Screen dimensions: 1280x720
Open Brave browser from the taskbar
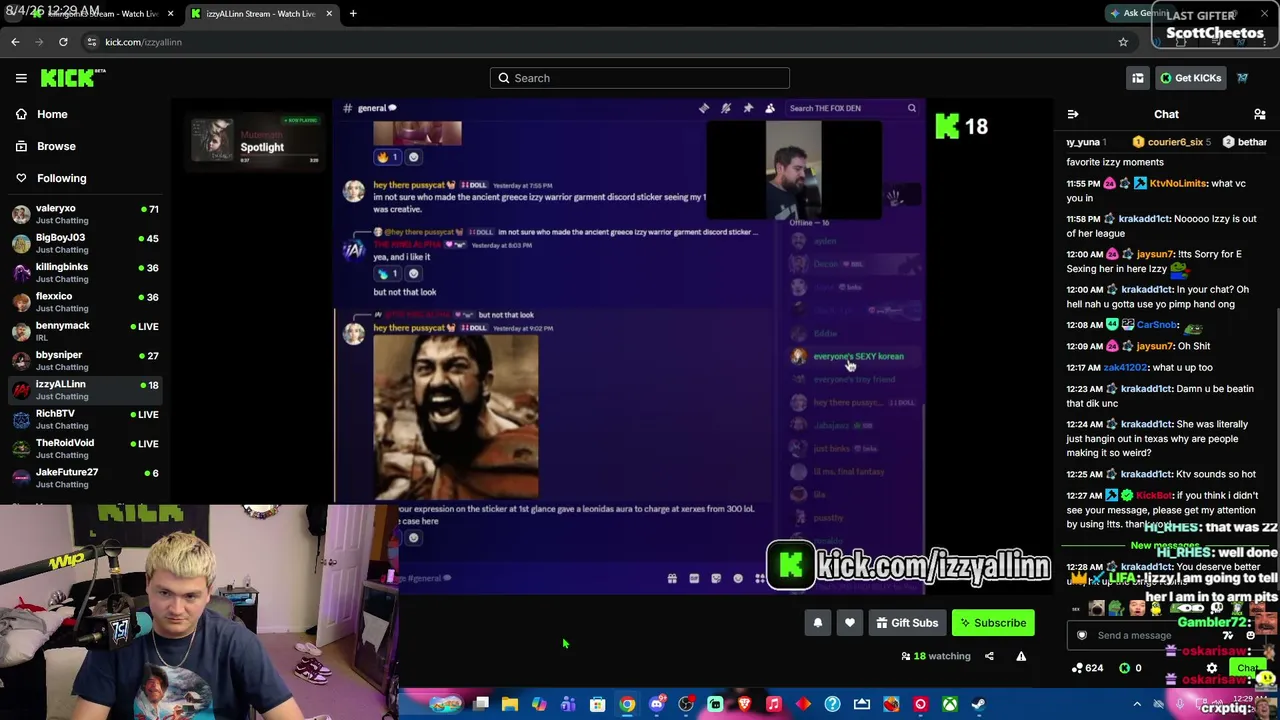(x=744, y=705)
